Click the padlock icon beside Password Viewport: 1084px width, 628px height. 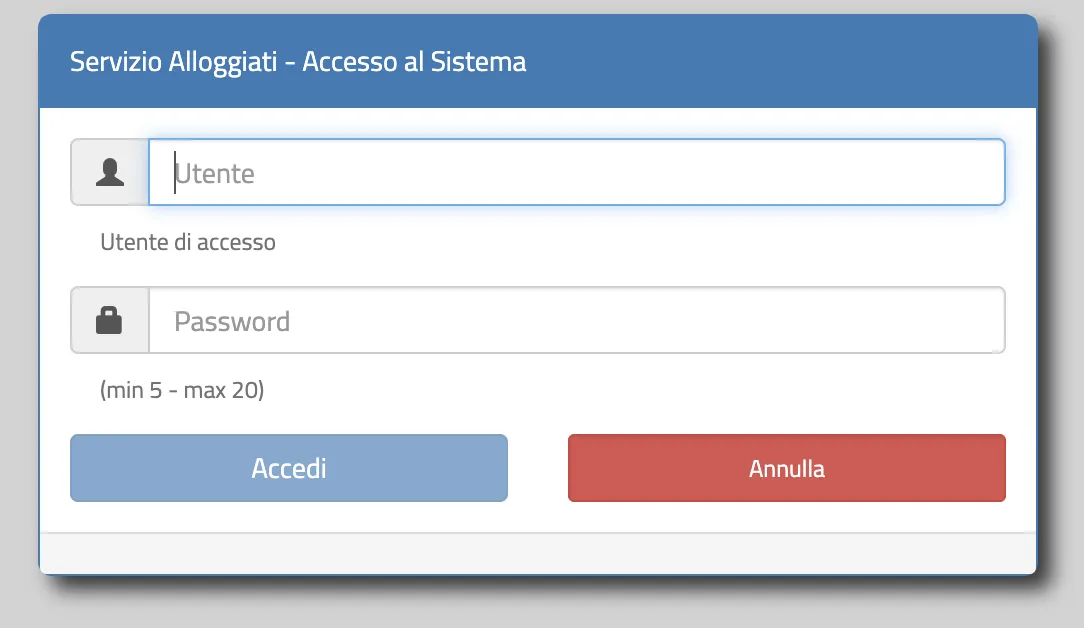click(109, 321)
